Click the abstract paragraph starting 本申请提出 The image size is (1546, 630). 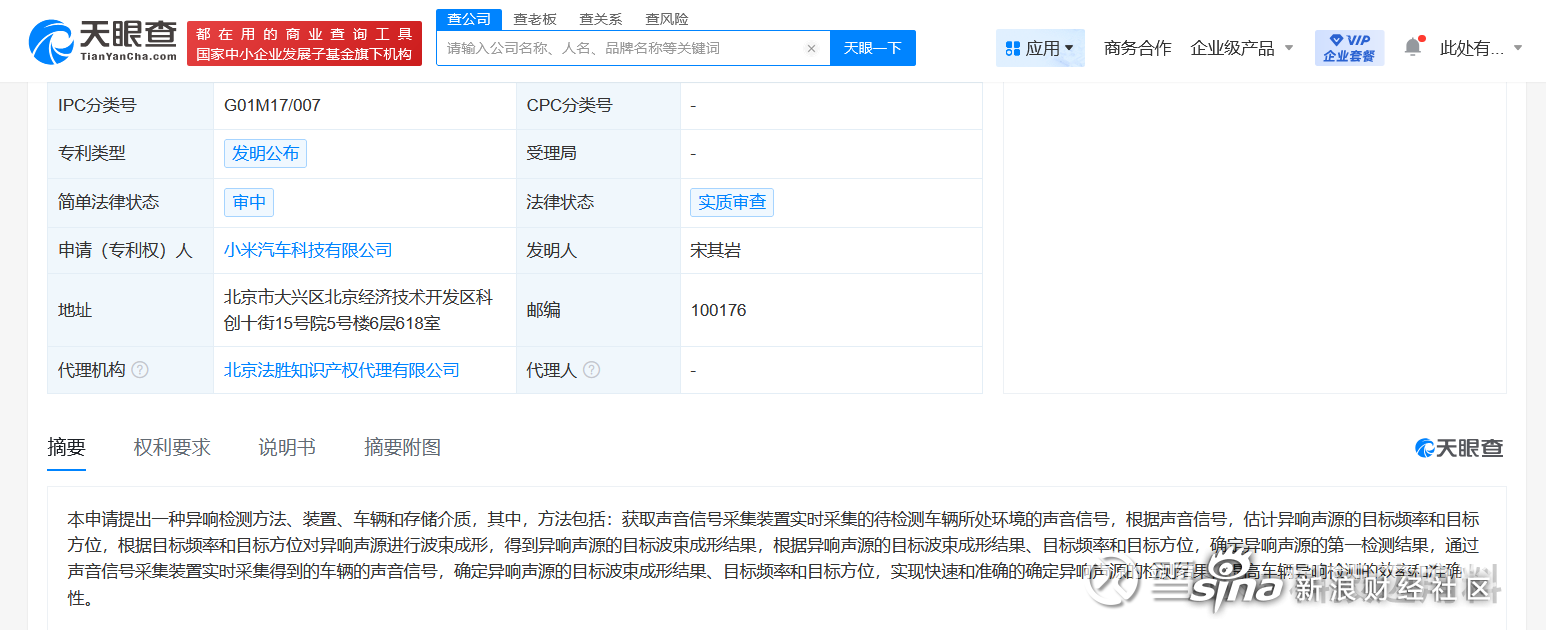point(774,559)
